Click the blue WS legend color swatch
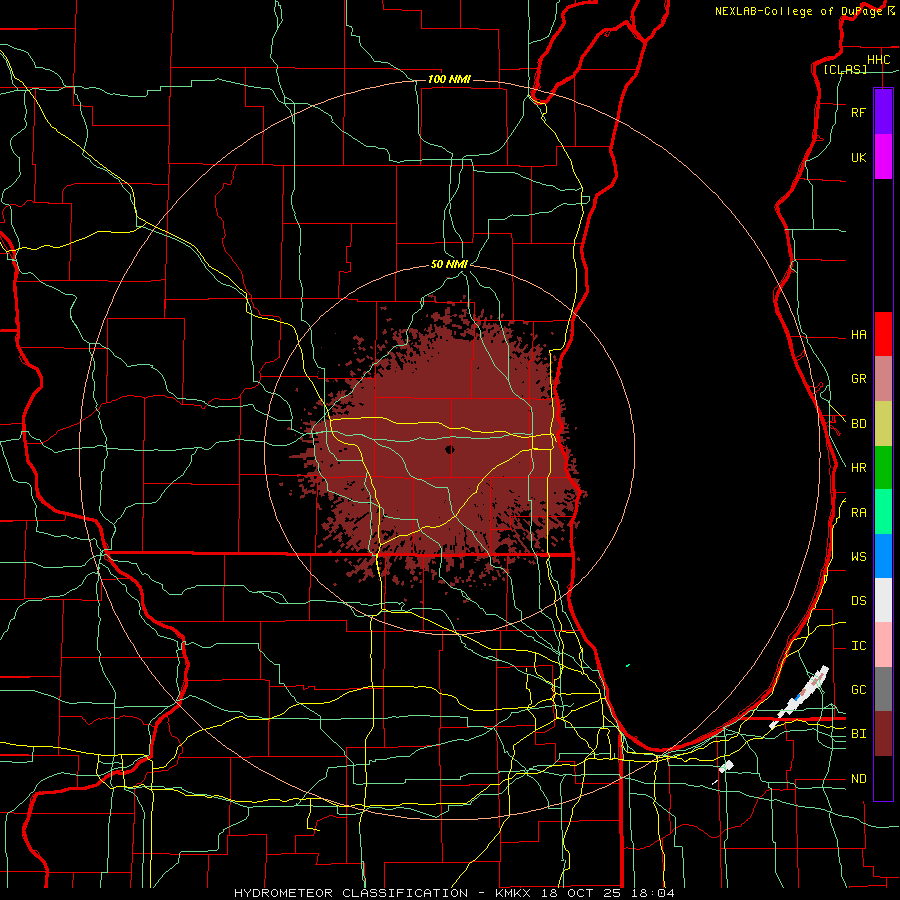The width and height of the screenshot is (900, 900). pyautogui.click(x=883, y=556)
